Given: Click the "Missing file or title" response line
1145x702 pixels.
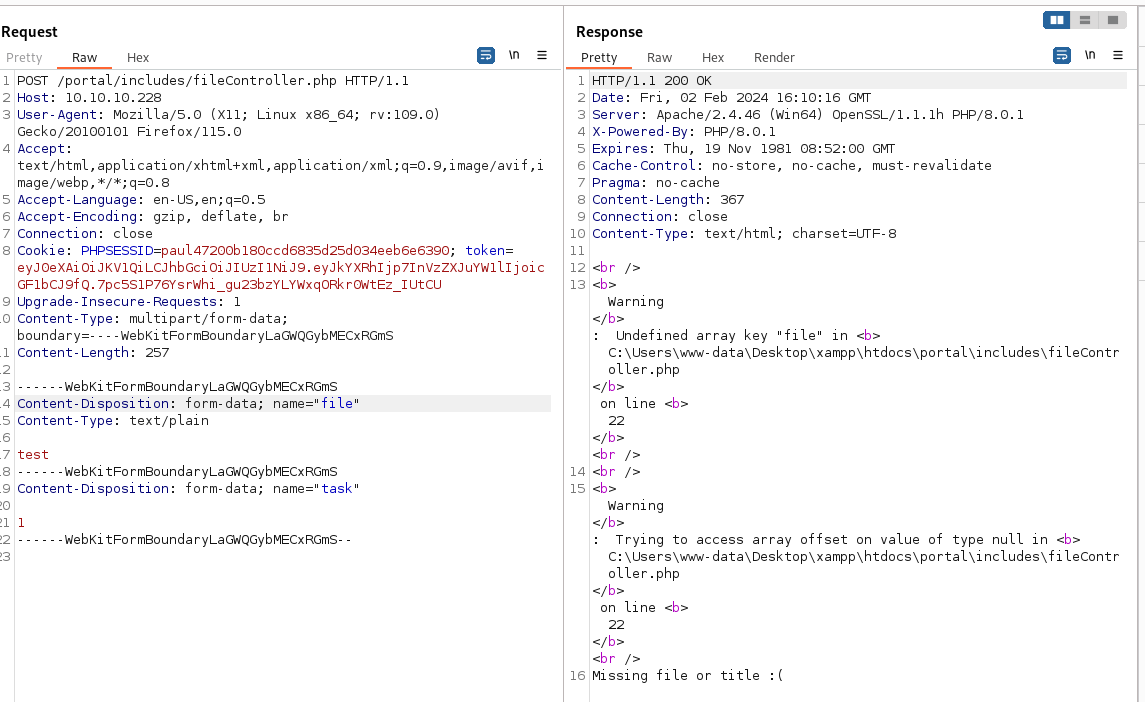Looking at the screenshot, I should tap(688, 676).
